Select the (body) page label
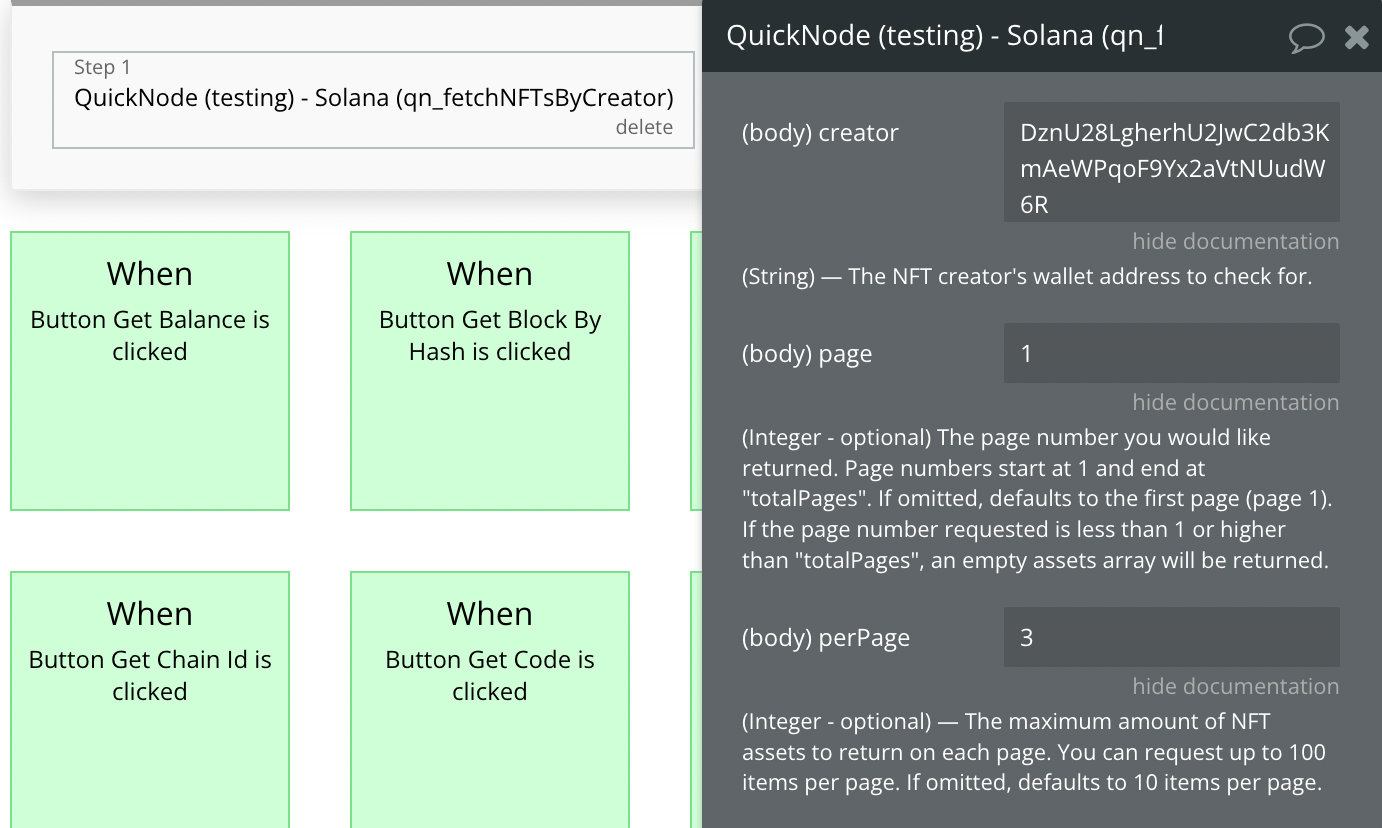Image resolution: width=1382 pixels, height=828 pixels. tap(807, 354)
